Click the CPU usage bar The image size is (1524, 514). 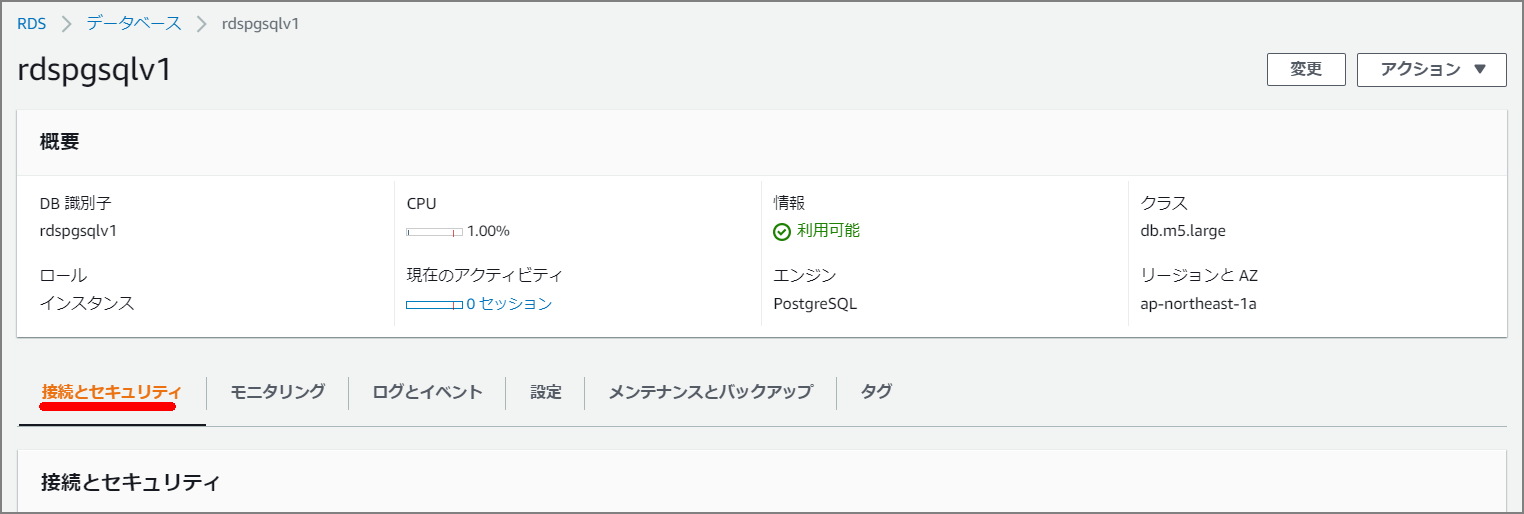pyautogui.click(x=434, y=232)
